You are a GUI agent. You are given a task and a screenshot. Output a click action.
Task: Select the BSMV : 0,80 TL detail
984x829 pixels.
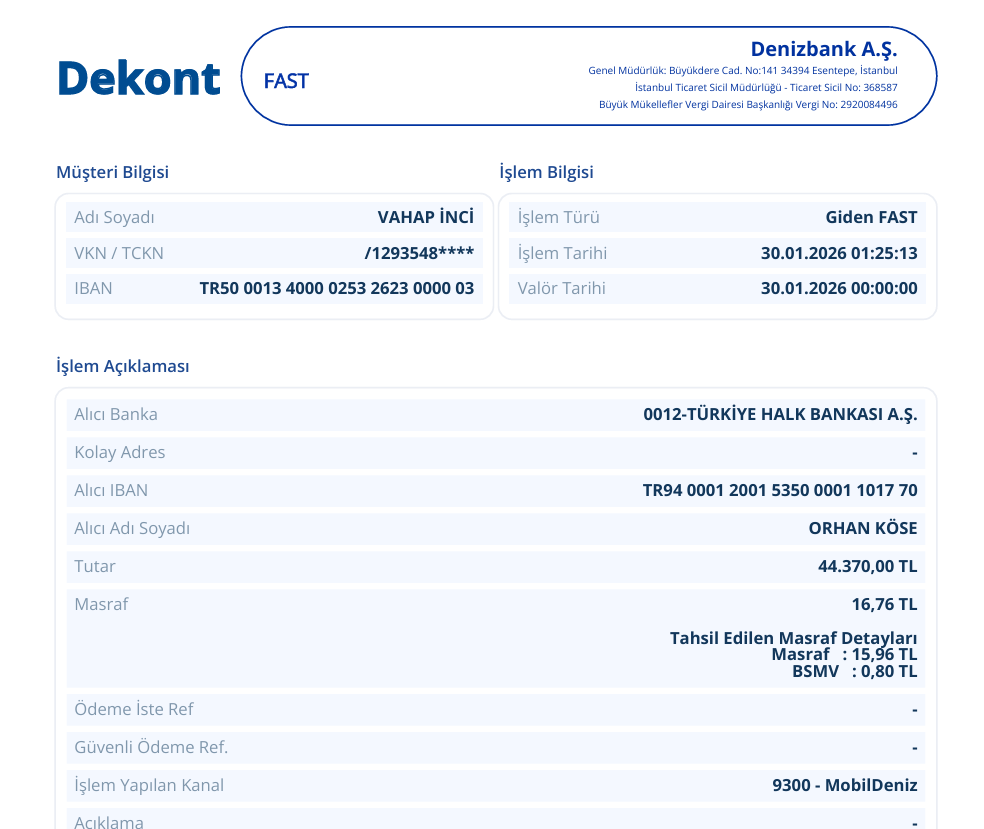[854, 671]
